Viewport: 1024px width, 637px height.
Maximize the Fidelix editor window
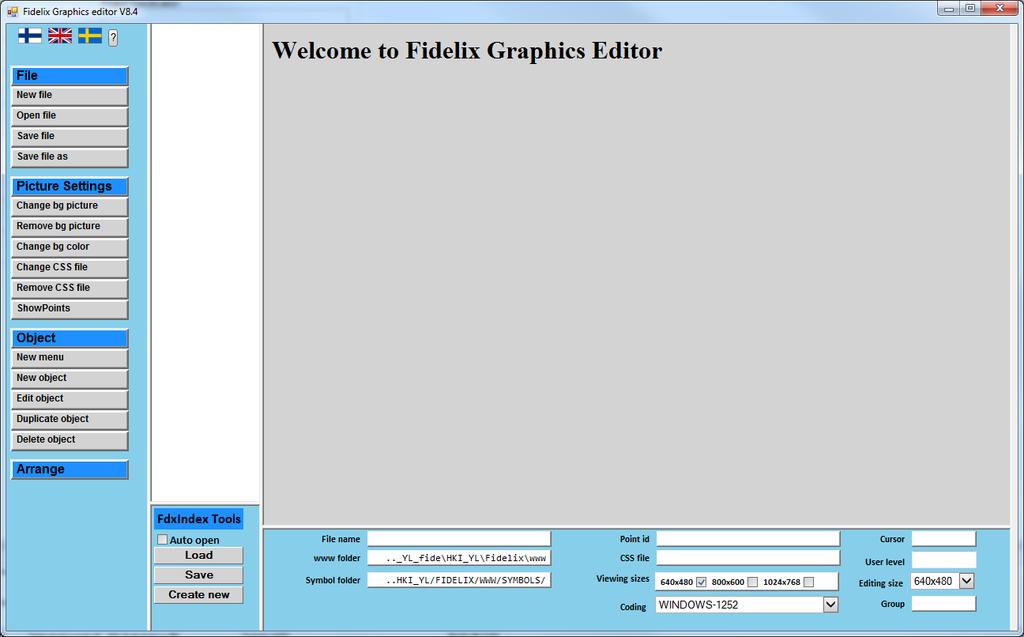970,8
